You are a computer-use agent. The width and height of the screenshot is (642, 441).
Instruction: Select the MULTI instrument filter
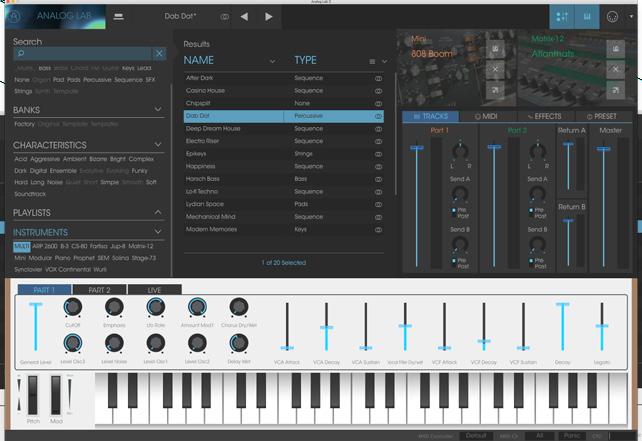(x=22, y=246)
